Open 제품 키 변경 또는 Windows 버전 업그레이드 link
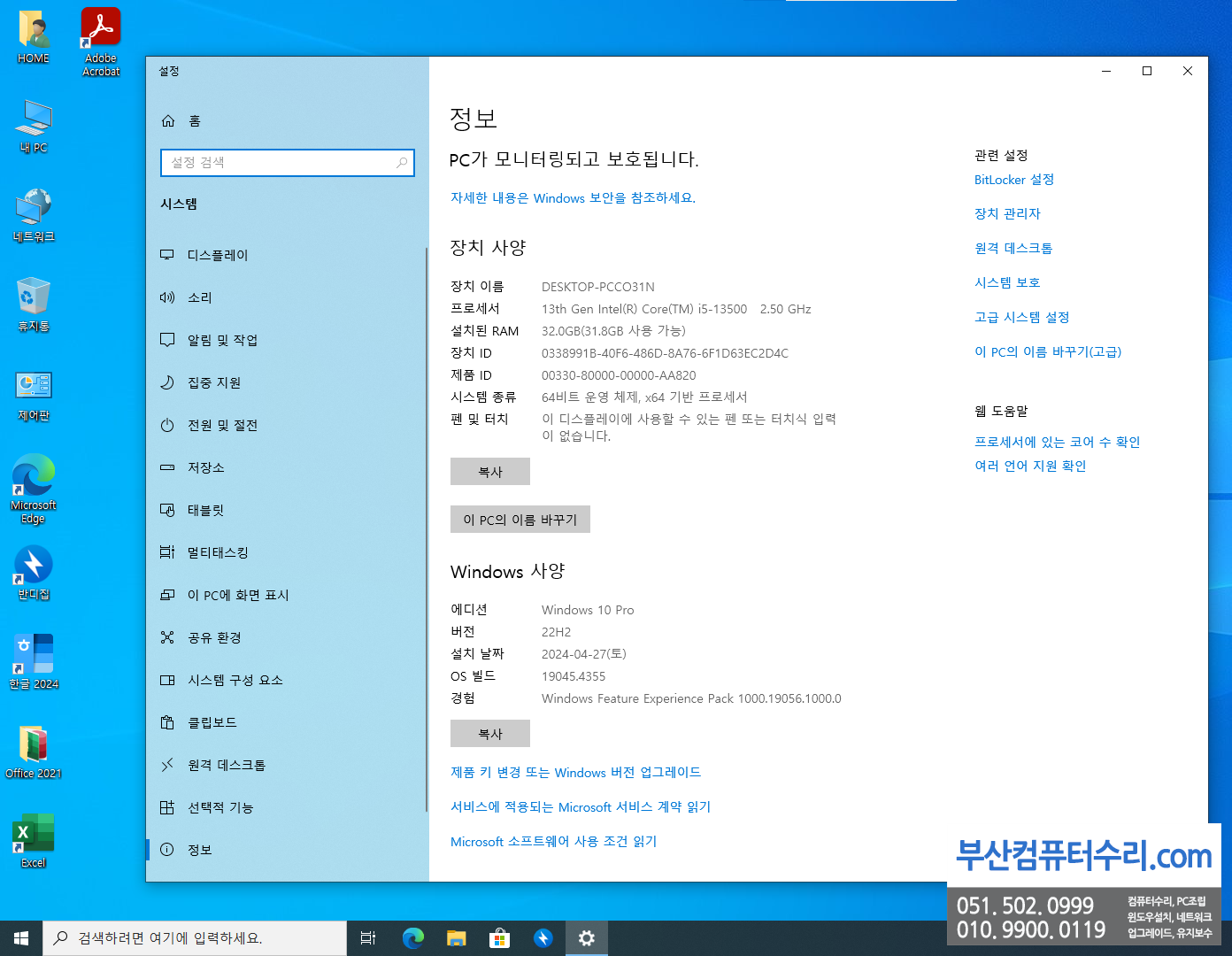Image resolution: width=1232 pixels, height=956 pixels. pyautogui.click(x=575, y=773)
